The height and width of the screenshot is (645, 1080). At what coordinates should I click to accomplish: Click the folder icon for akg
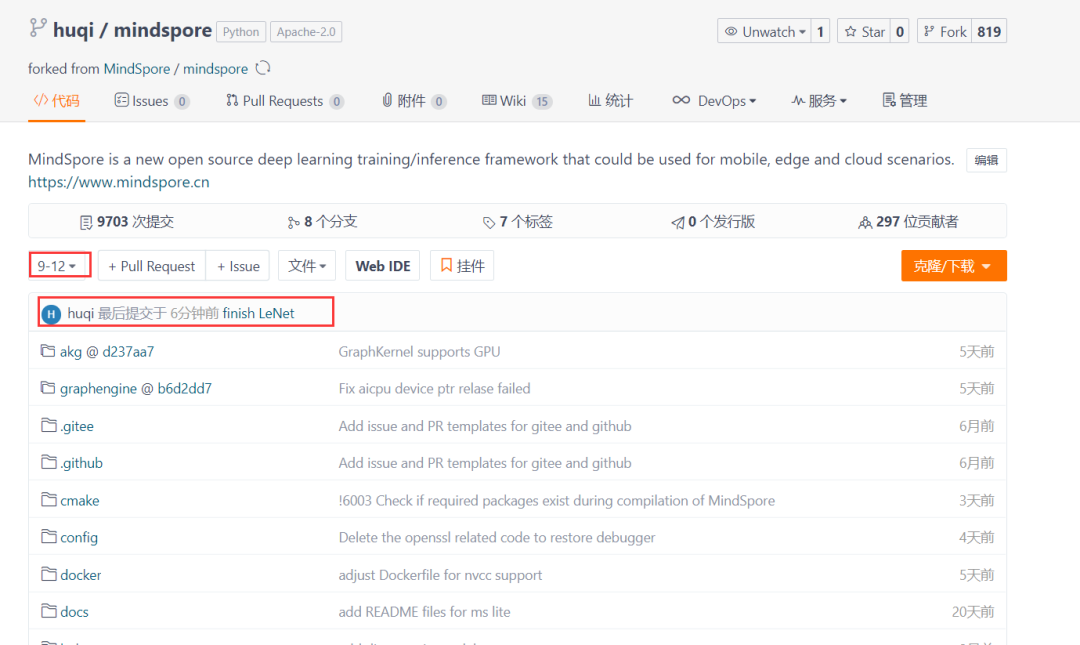48,351
